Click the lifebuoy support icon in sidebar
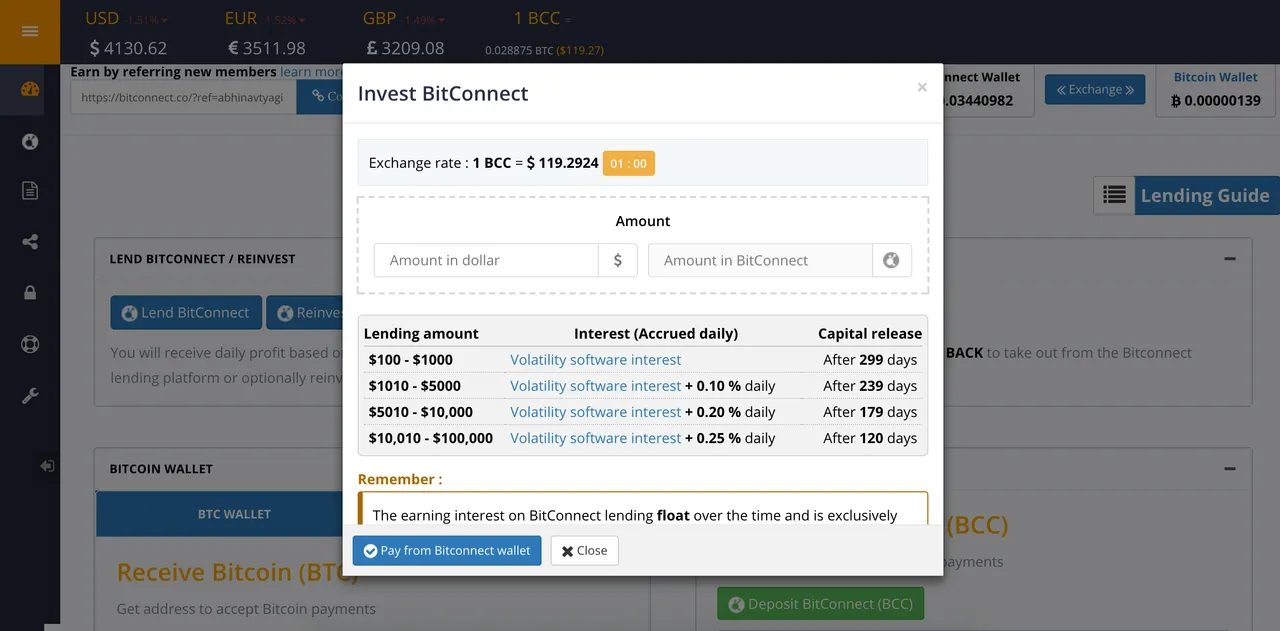Viewport: 1280px width, 631px height. coord(30,345)
